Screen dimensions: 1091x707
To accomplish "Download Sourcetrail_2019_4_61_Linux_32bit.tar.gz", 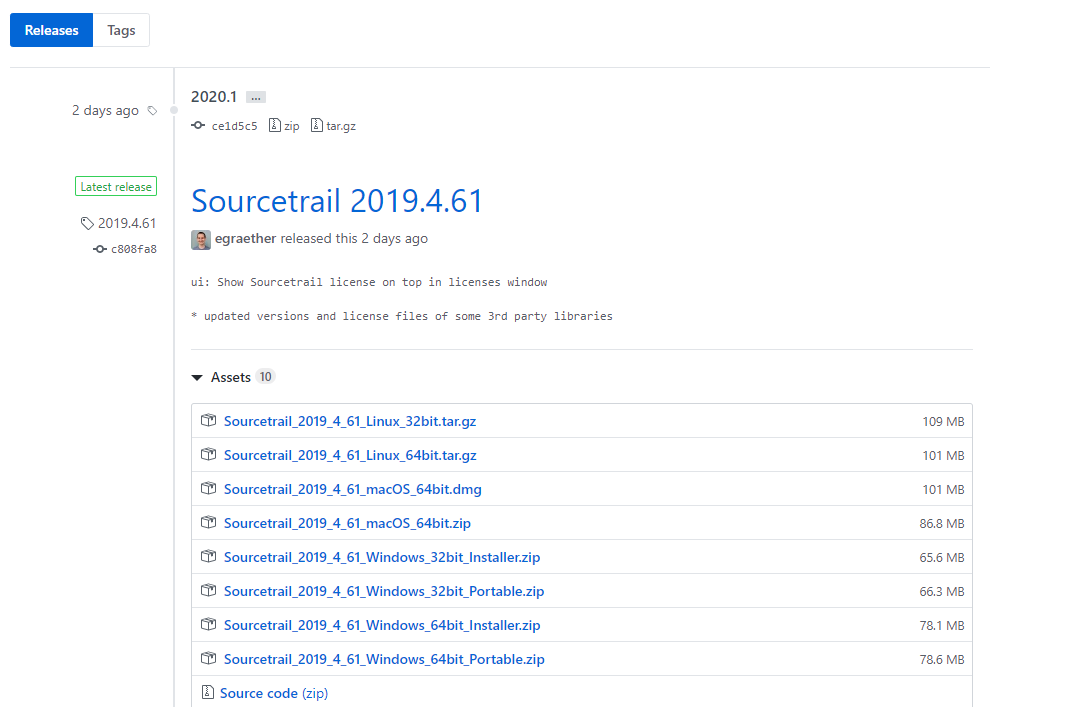I will 350,421.
